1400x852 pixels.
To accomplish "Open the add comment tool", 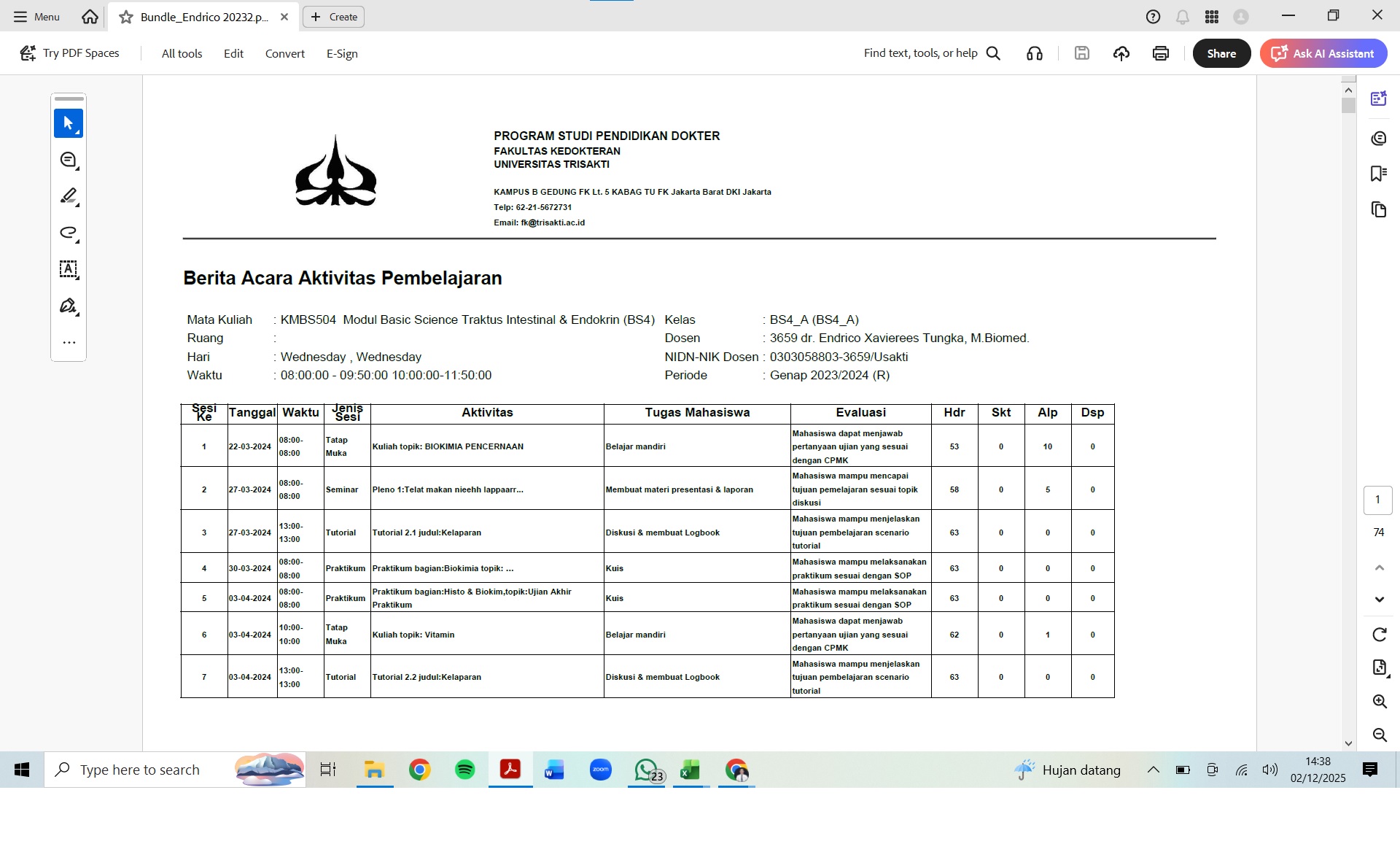I will (x=69, y=160).
